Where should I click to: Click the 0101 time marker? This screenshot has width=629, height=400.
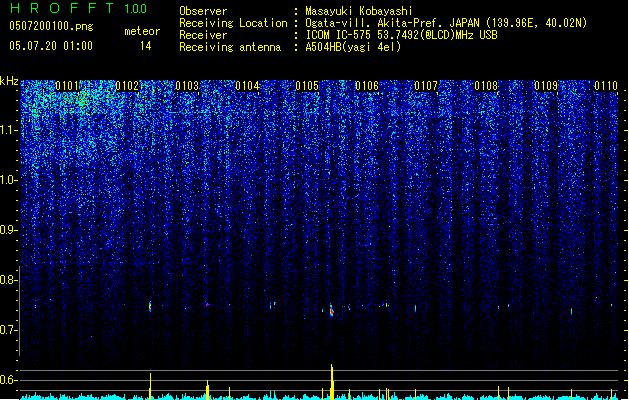(x=67, y=86)
